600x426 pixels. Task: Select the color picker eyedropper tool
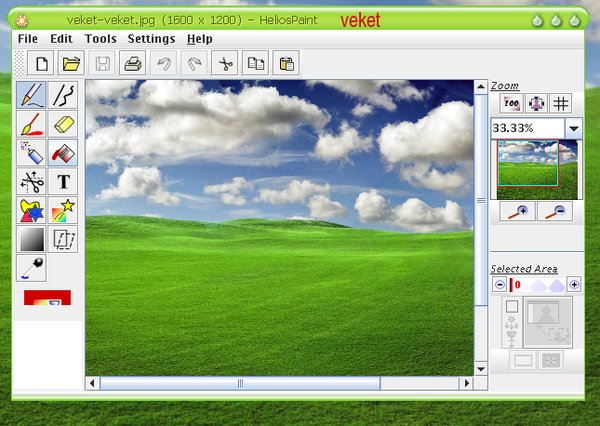point(31,268)
